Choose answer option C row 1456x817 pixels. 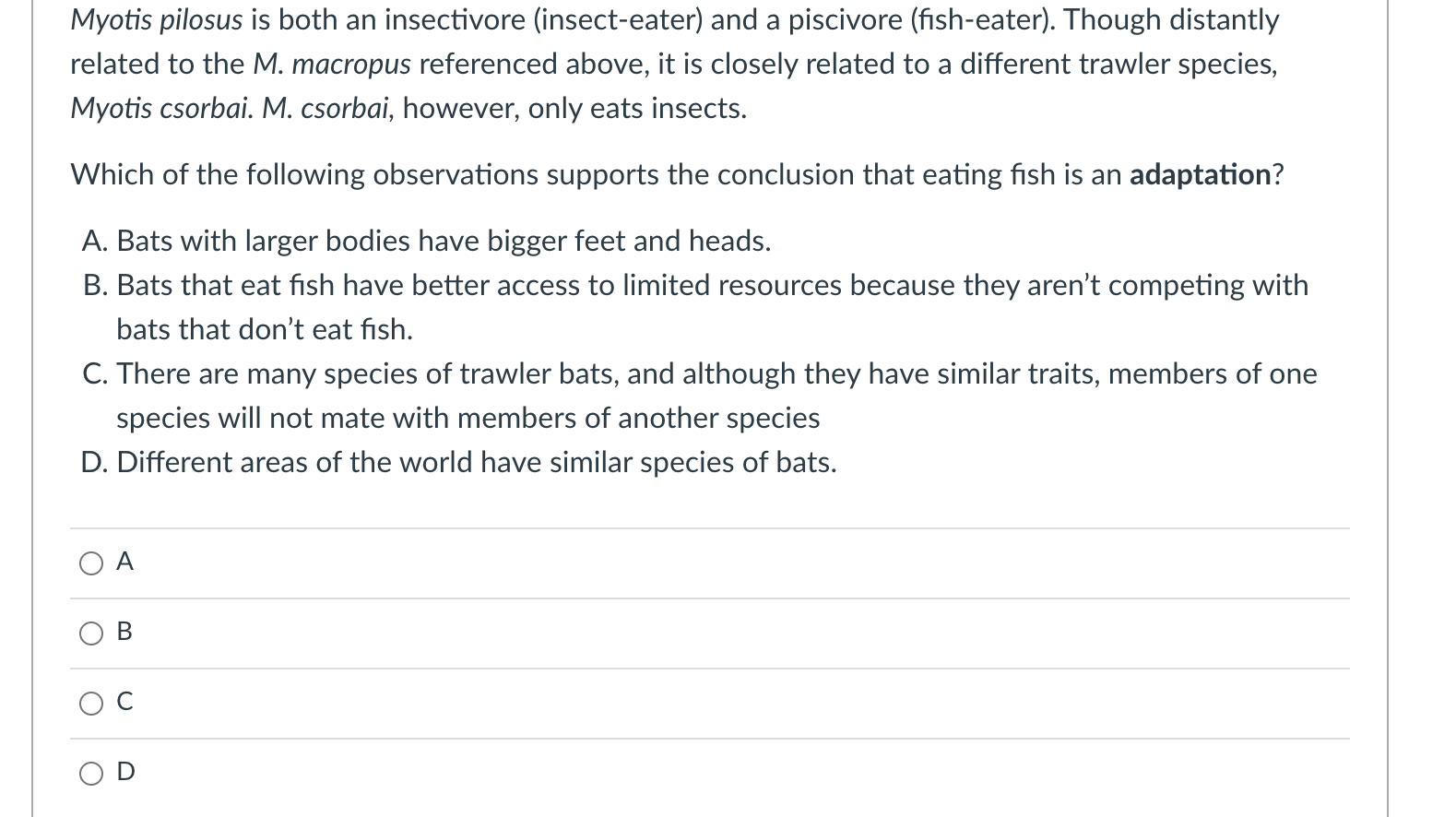click(x=645, y=703)
